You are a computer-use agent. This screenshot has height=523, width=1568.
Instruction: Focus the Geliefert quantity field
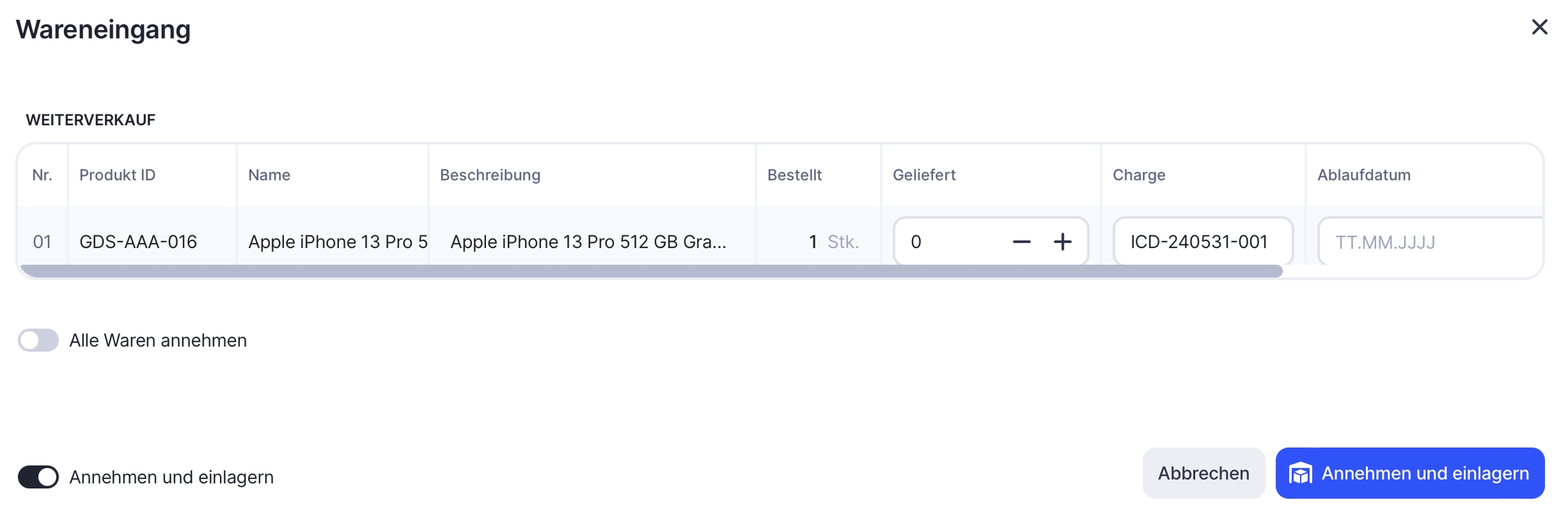(949, 242)
